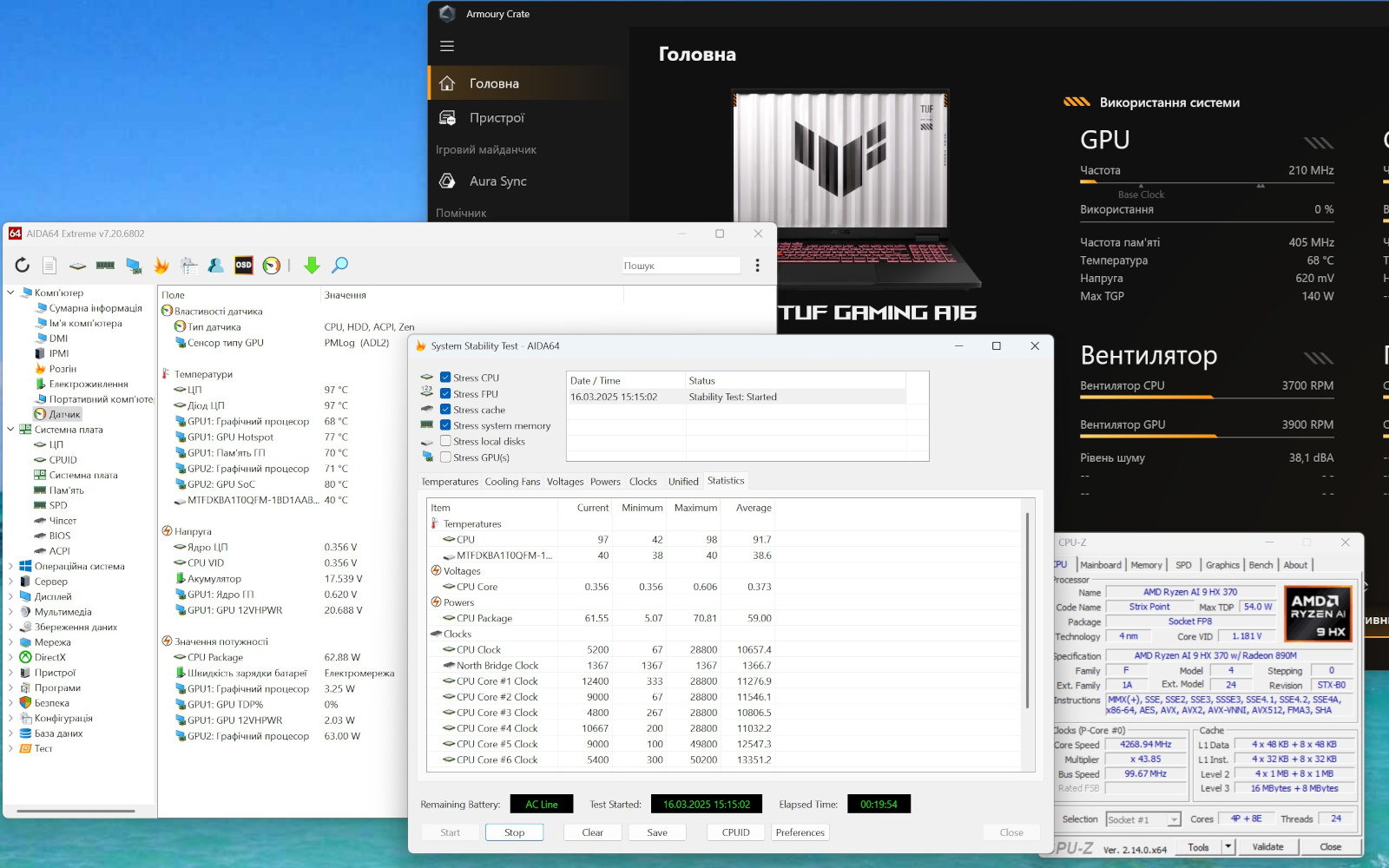Click the Вентилятор CPU speed bar
This screenshot has height=868, width=1389.
(x=1207, y=397)
